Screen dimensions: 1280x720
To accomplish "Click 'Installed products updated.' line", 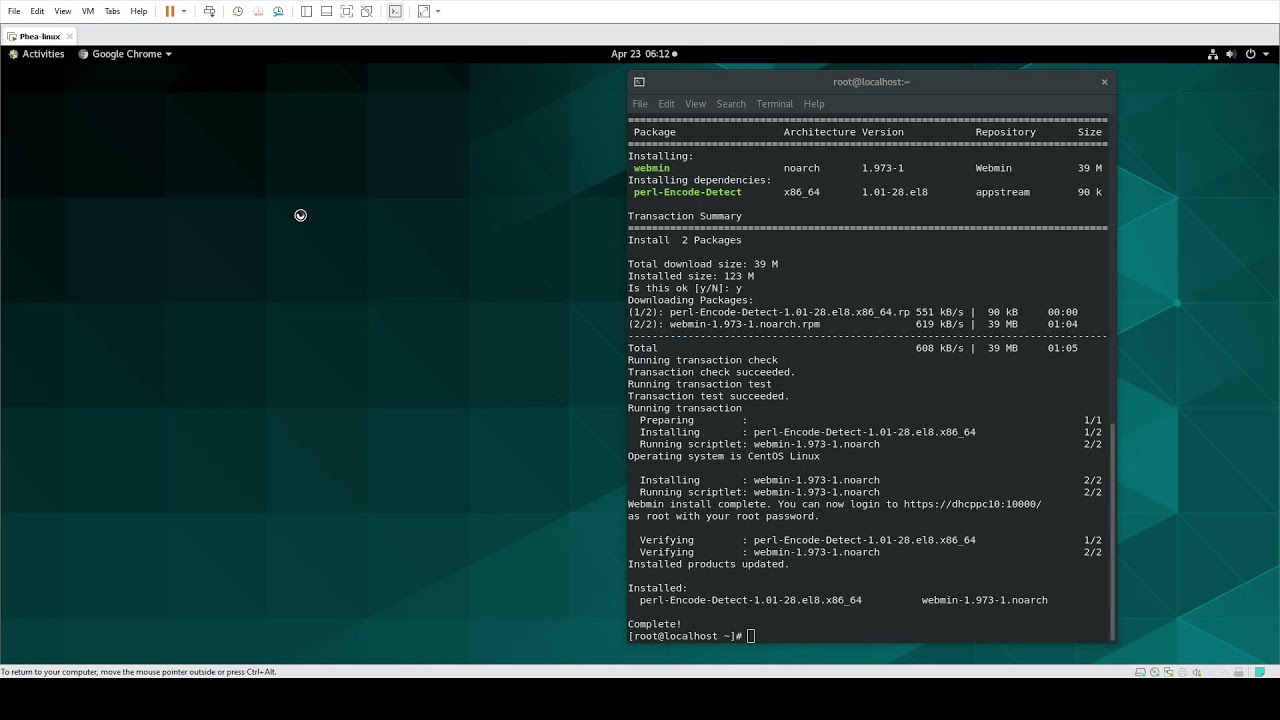I will [709, 564].
